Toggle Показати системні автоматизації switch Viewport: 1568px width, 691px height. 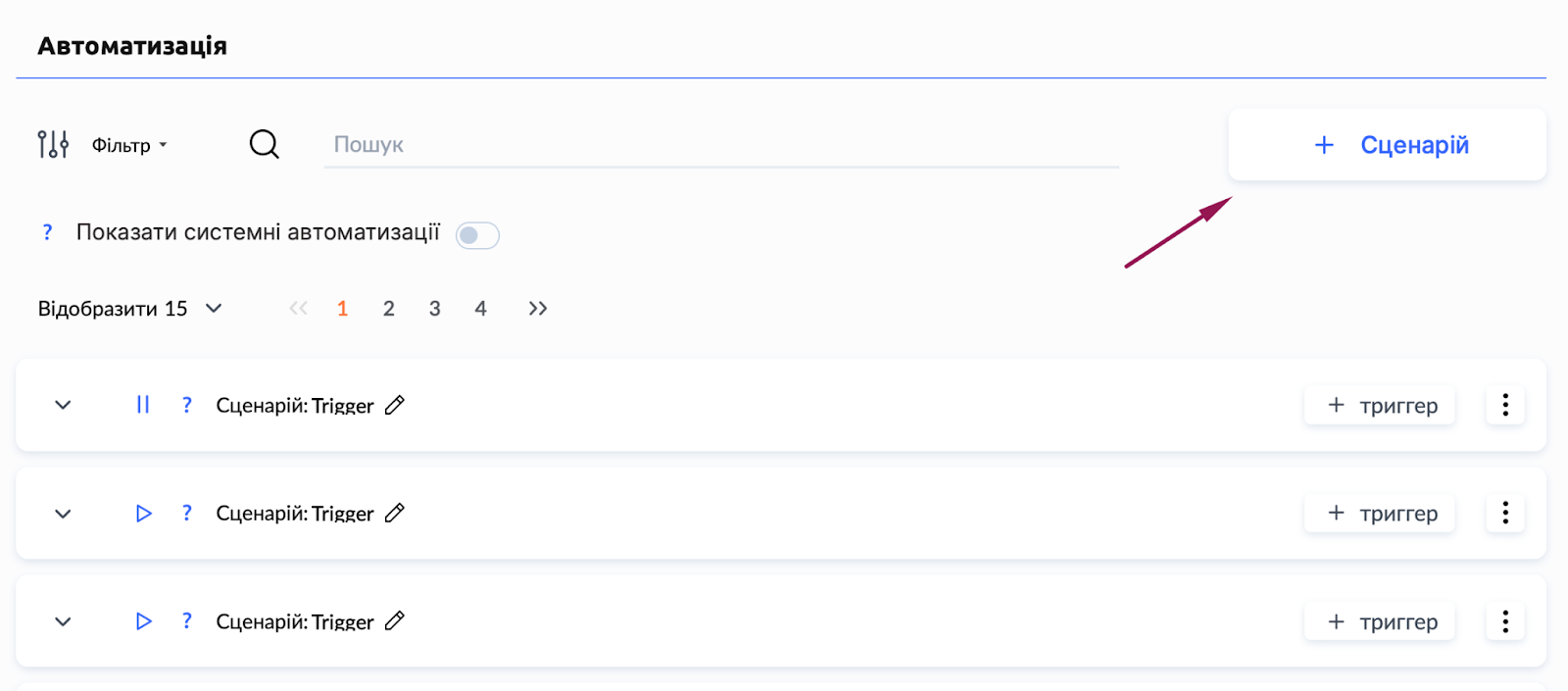coord(477,235)
